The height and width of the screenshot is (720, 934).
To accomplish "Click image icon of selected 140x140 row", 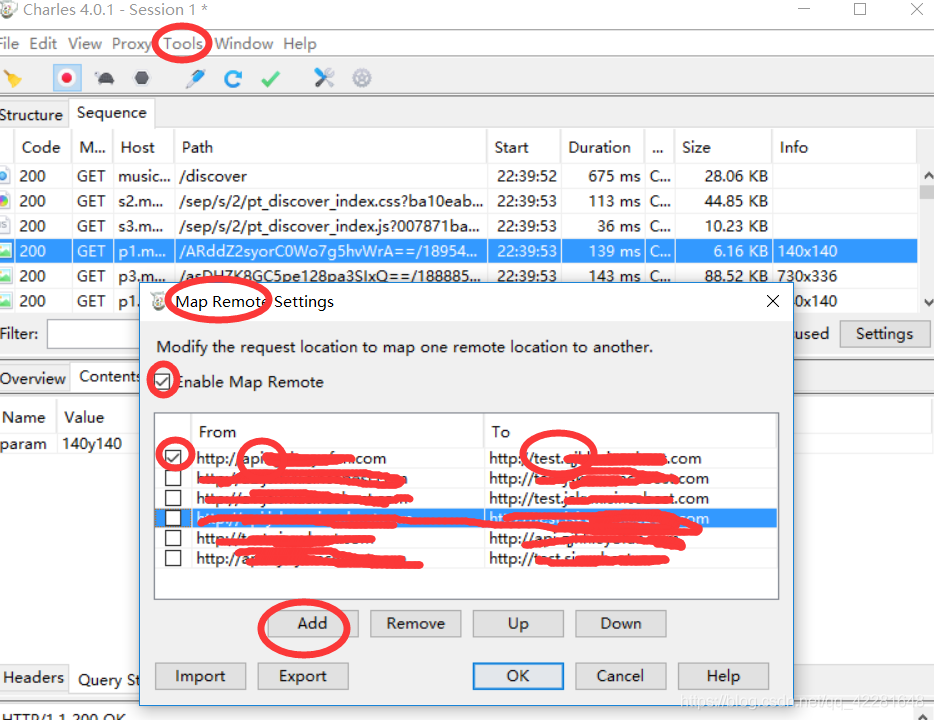I will (x=6, y=251).
